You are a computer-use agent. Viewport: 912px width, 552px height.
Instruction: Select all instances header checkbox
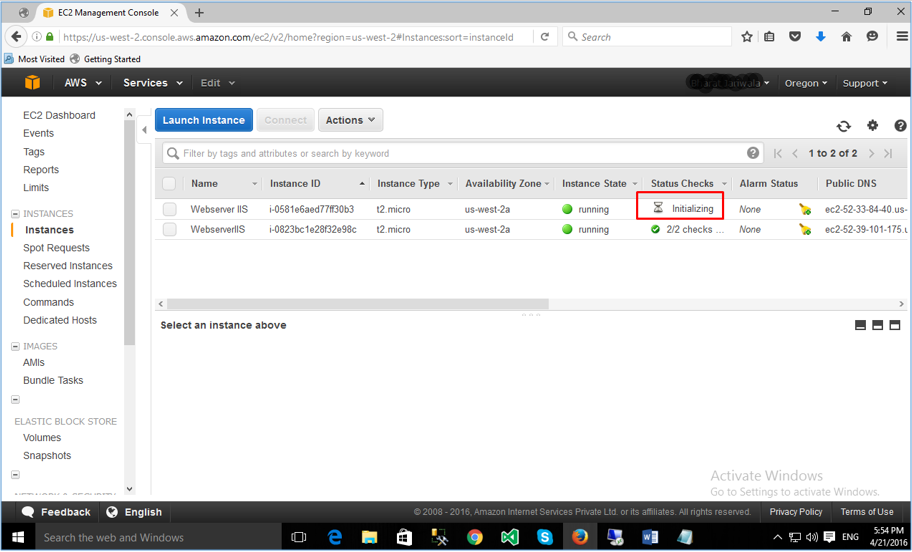pyautogui.click(x=169, y=183)
